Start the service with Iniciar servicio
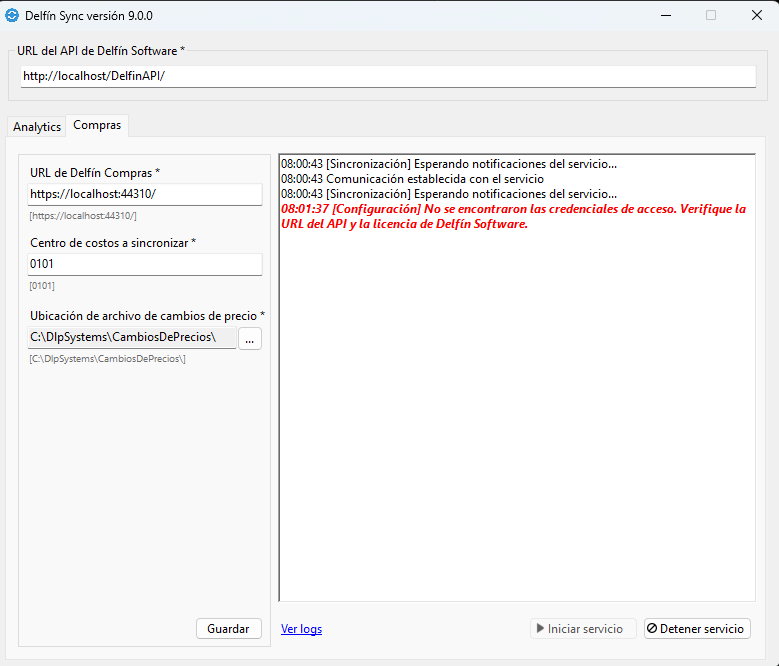The height and width of the screenshot is (666, 779). click(x=583, y=629)
